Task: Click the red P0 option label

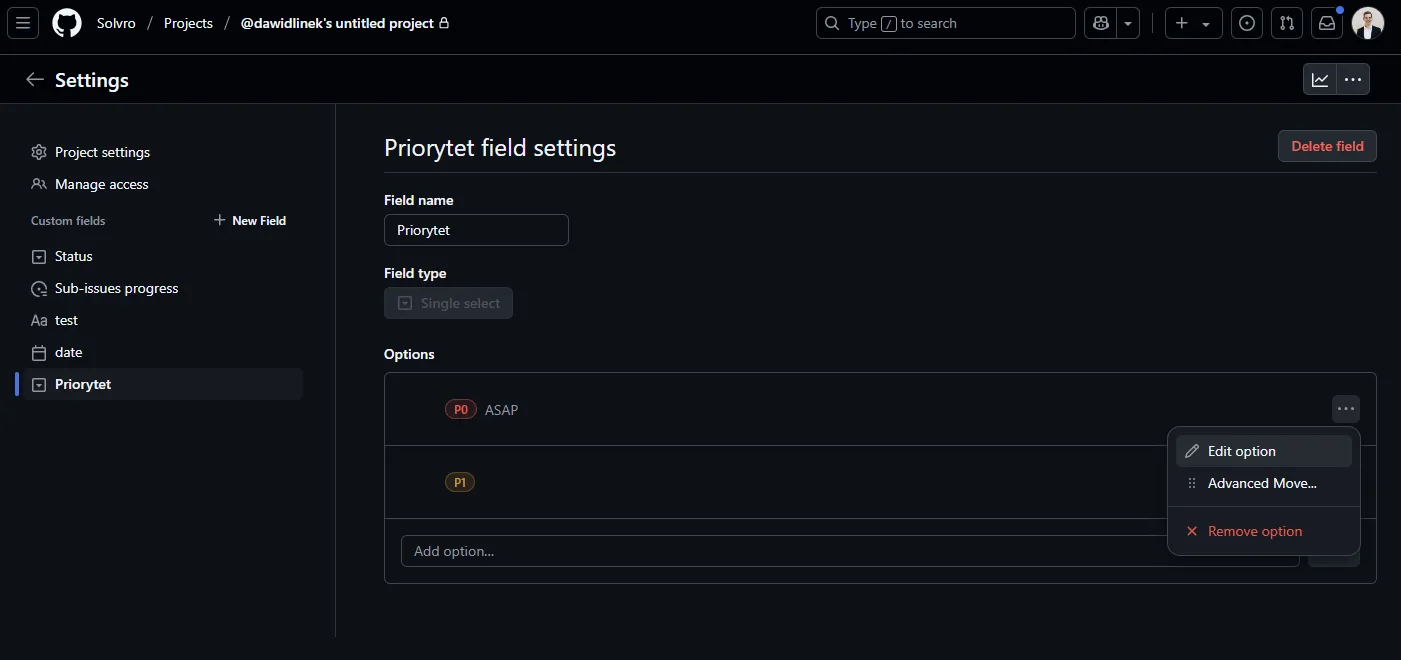Action: point(460,410)
